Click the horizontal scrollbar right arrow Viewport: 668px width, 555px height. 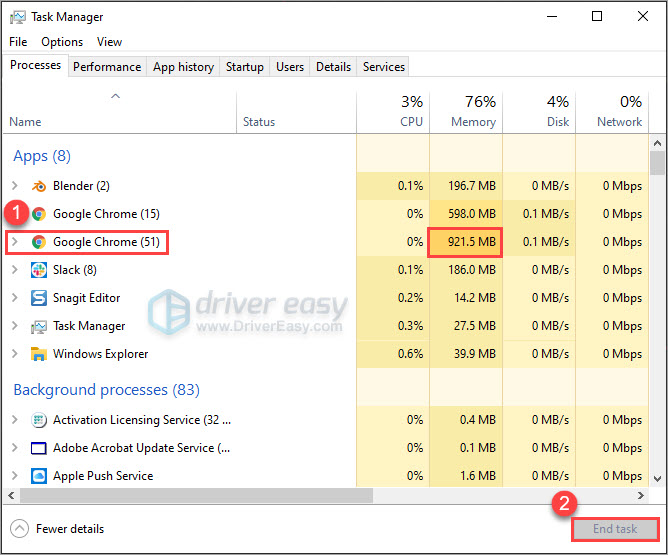point(641,495)
